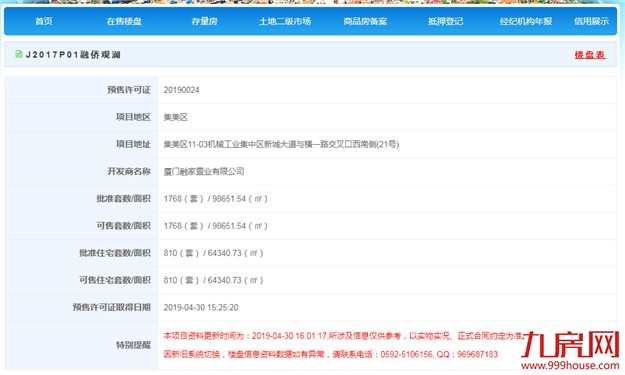Click the 项目地区 label
Screen dimensions: 625x375
133,117
